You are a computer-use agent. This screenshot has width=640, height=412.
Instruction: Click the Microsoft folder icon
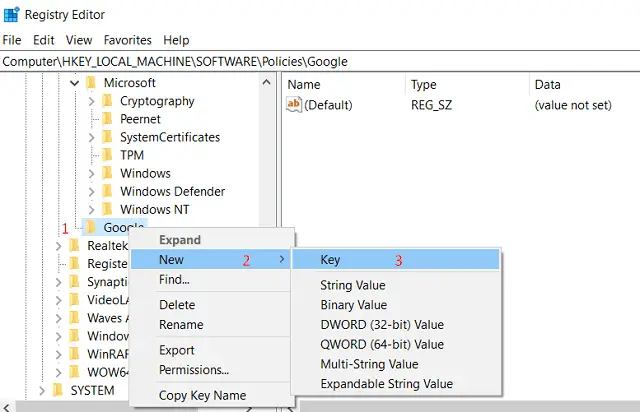[91, 83]
